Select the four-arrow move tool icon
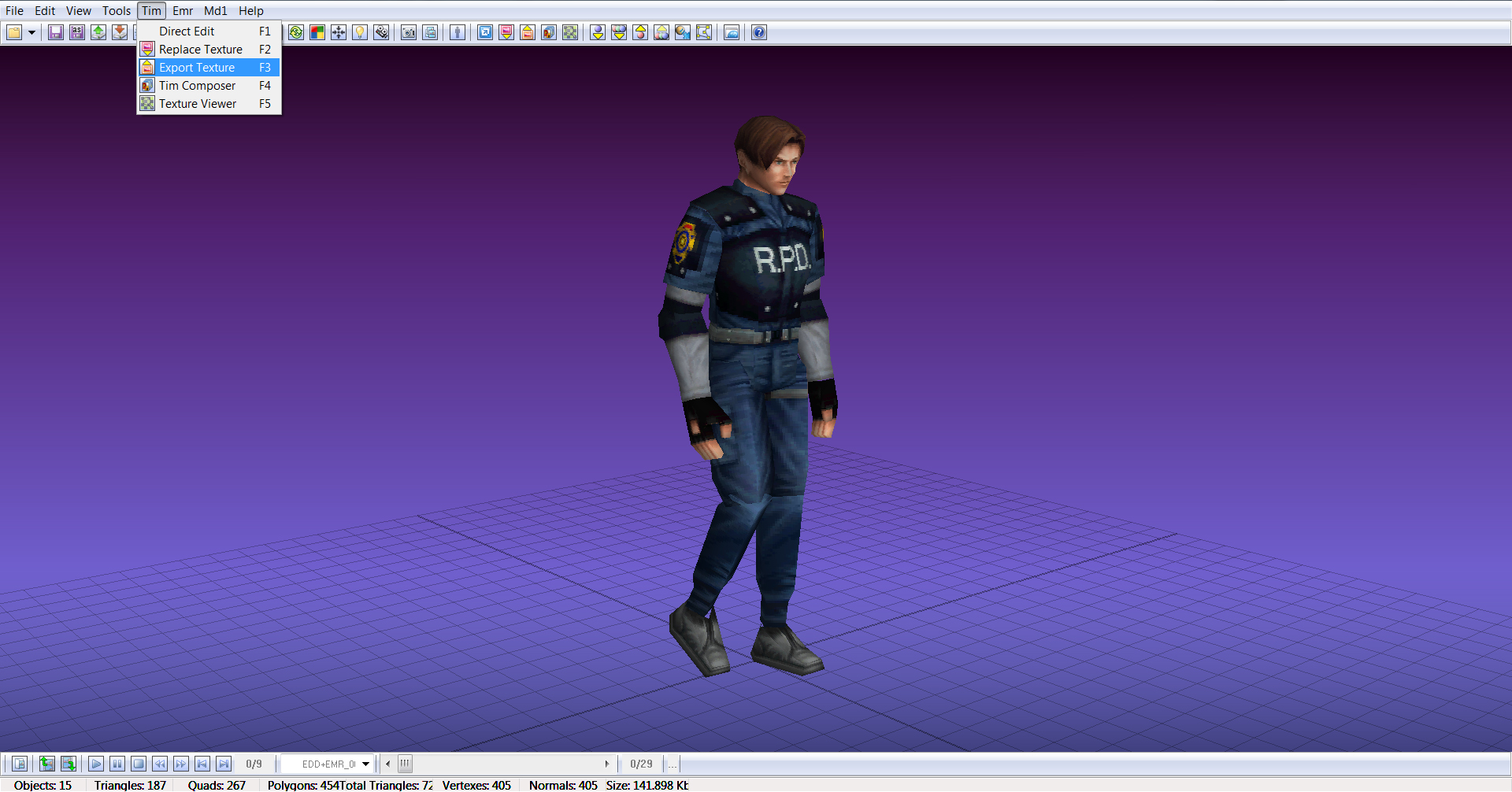Screen dimensions: 1512x792 (x=339, y=32)
